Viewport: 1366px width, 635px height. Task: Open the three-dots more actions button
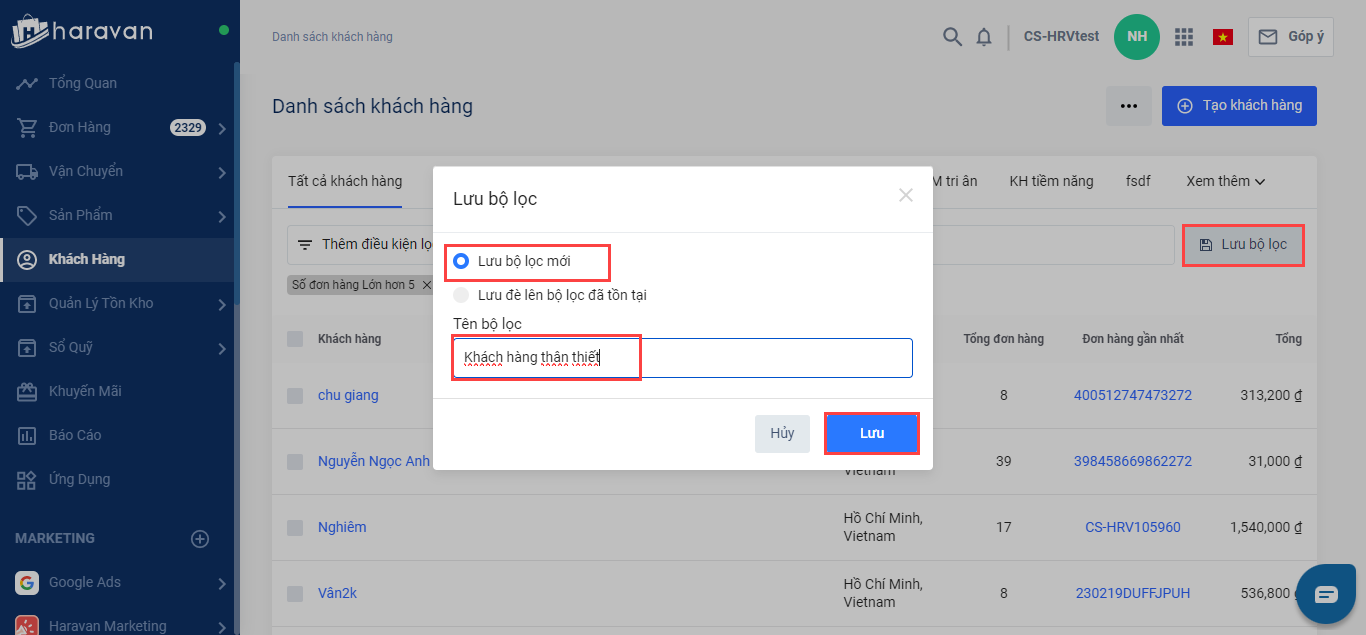tap(1129, 106)
